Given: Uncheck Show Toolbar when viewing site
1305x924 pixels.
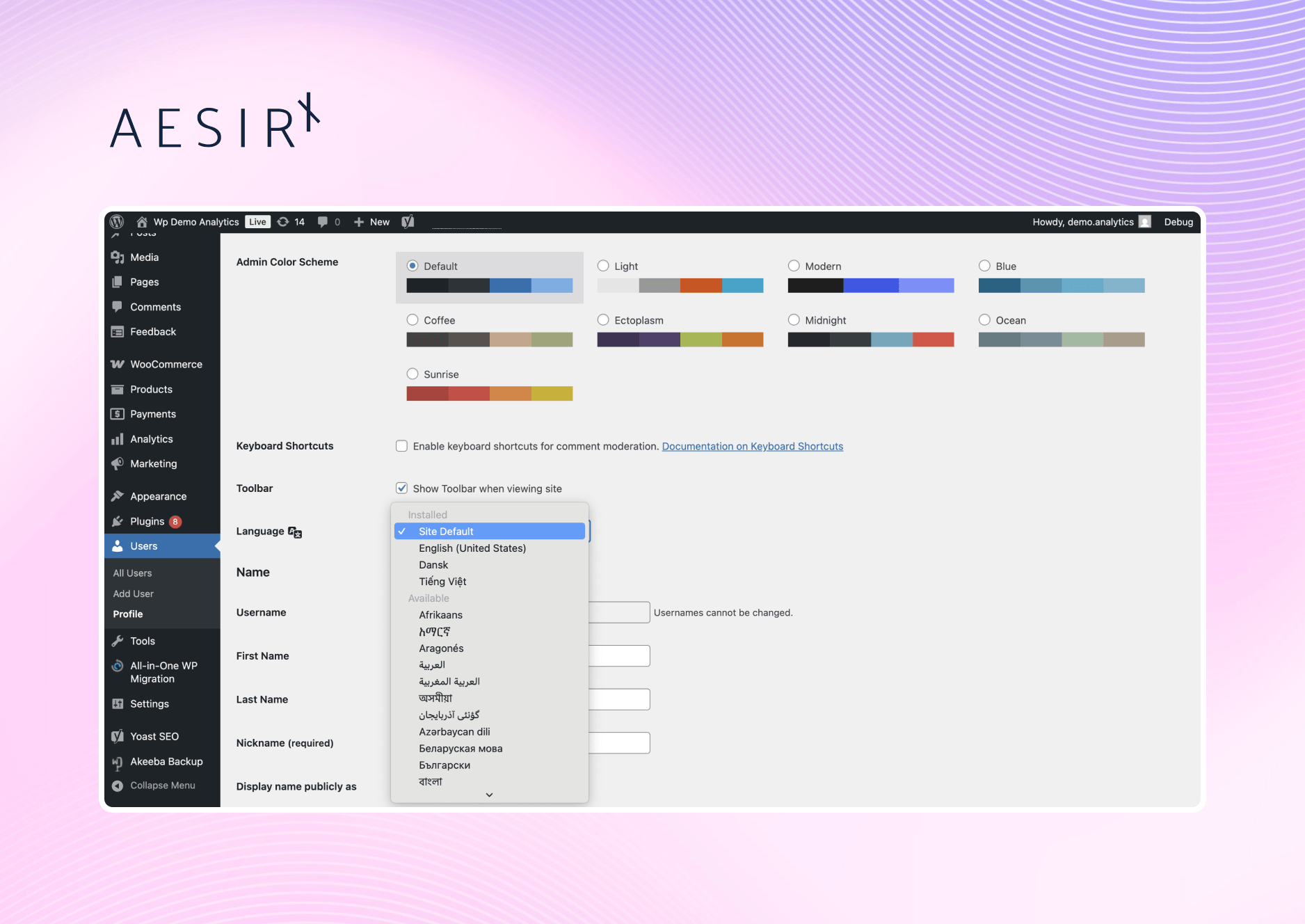Looking at the screenshot, I should 401,488.
